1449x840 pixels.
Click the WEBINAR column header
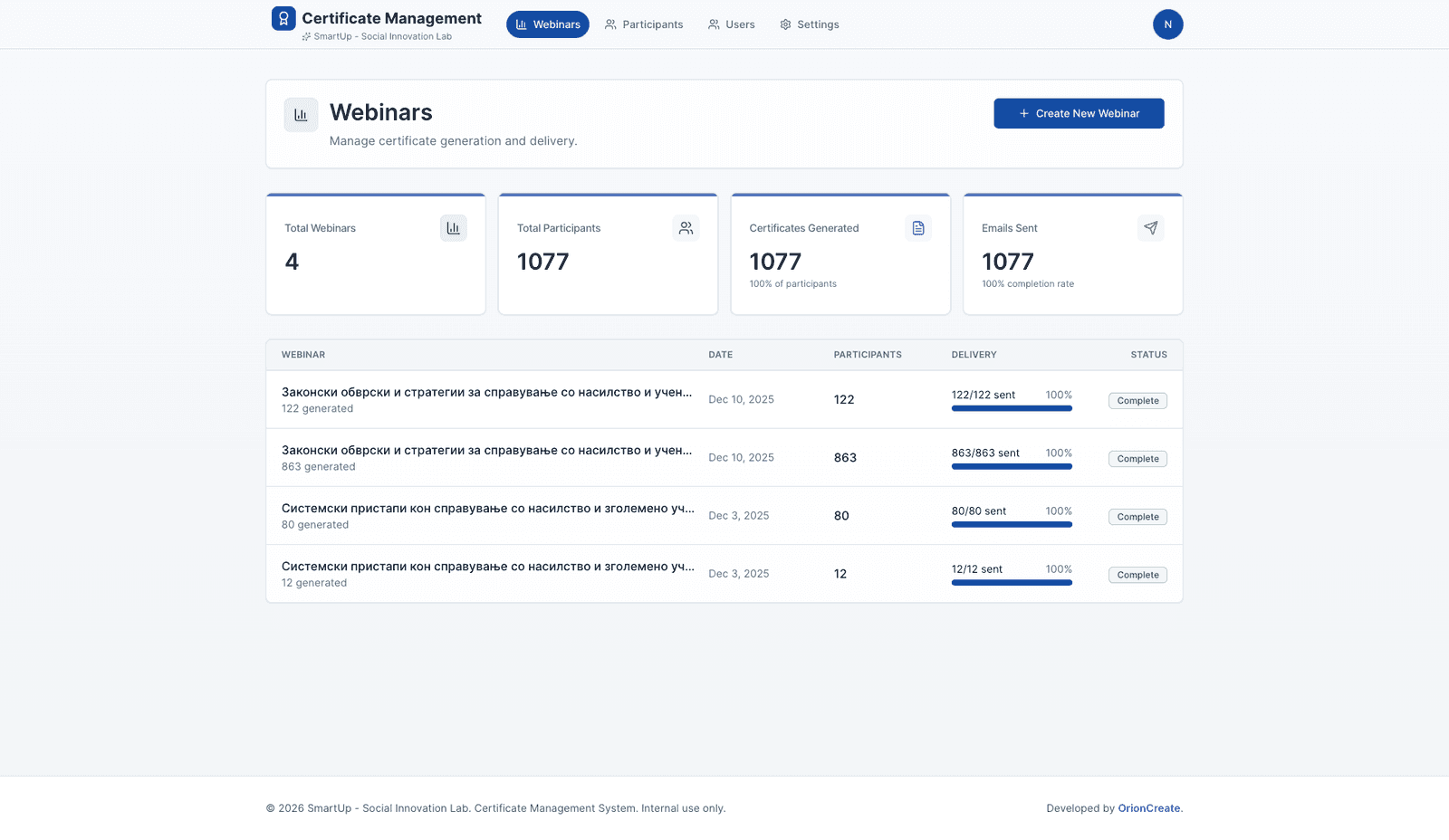[303, 355]
